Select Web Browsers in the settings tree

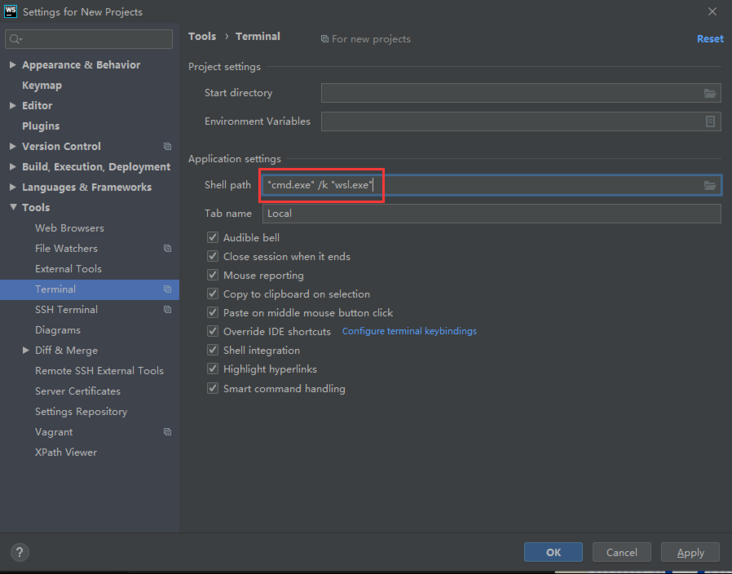pyautogui.click(x=69, y=228)
